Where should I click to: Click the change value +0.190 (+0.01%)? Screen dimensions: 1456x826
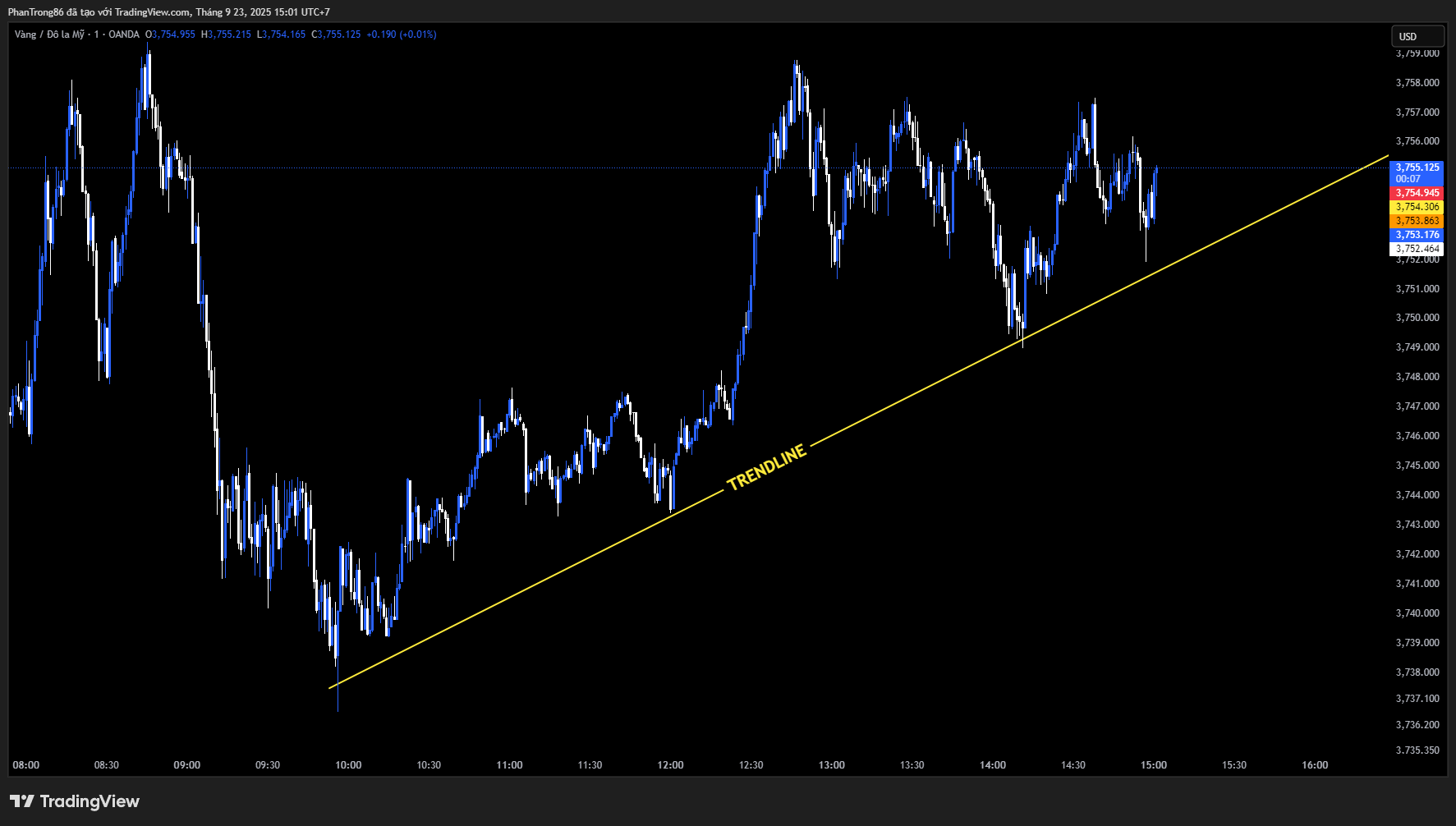[402, 34]
